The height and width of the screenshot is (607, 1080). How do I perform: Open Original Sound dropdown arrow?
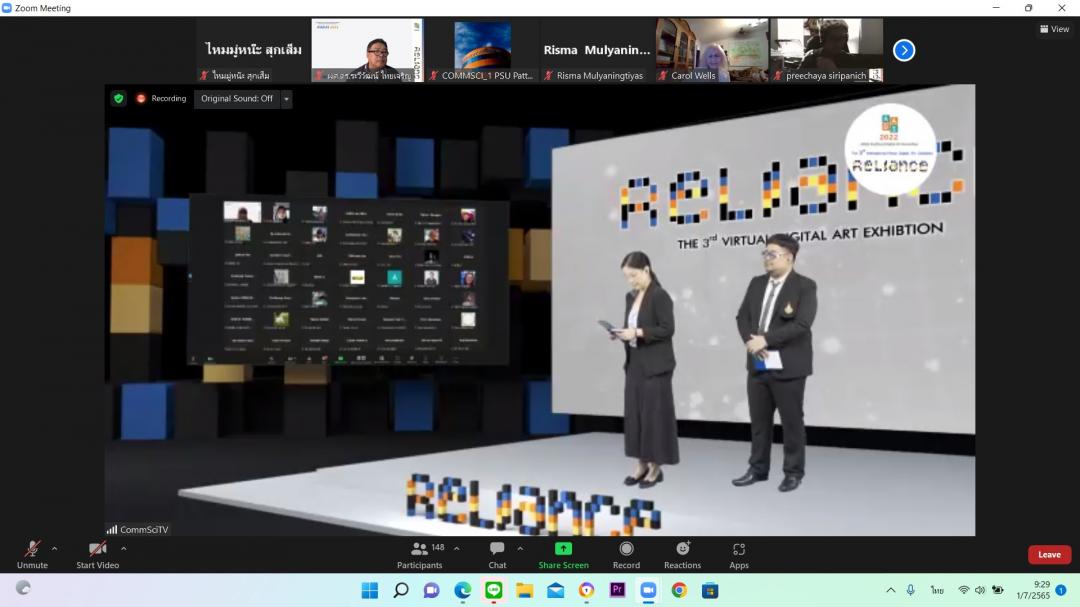tap(287, 99)
